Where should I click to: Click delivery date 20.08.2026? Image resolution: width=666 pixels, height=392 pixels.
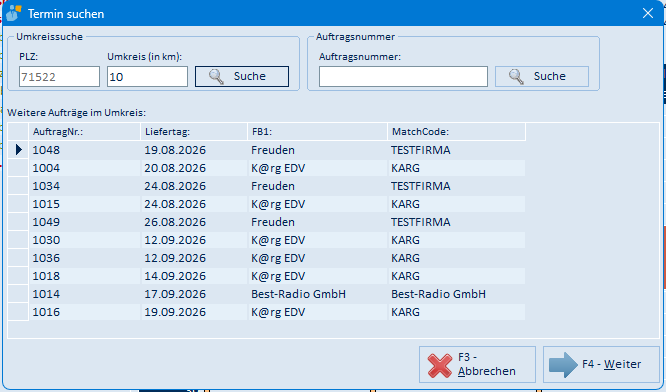click(x=175, y=168)
